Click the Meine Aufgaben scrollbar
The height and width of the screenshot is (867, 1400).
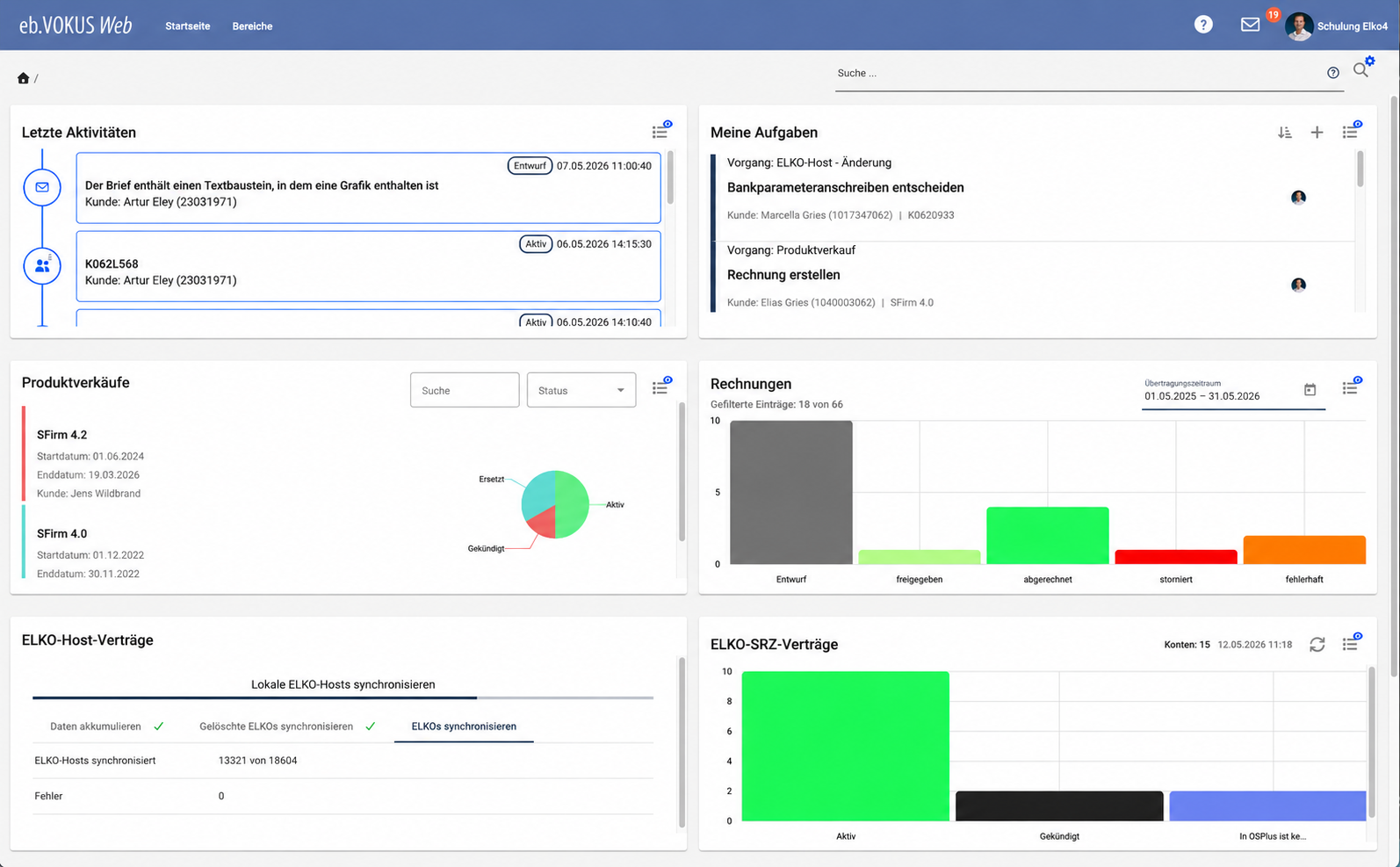(1360, 169)
